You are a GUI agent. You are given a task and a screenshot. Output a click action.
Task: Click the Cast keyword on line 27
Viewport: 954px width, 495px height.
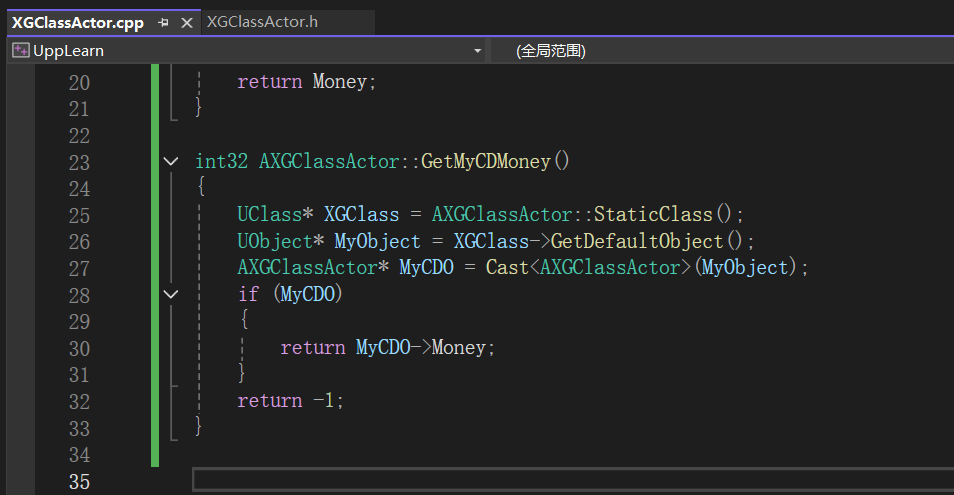click(507, 268)
